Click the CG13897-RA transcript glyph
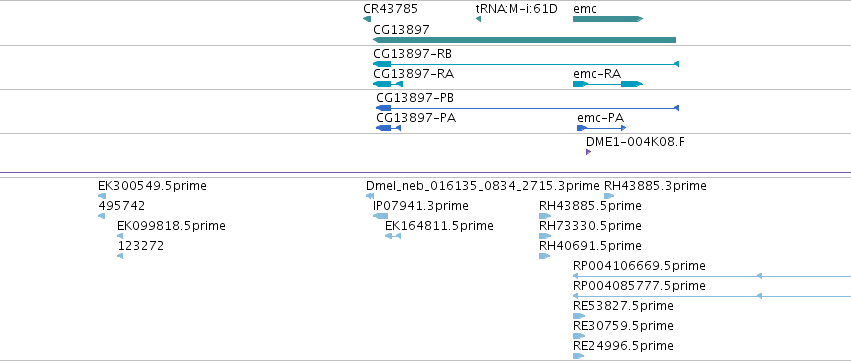The width and height of the screenshot is (851, 361). click(x=388, y=84)
